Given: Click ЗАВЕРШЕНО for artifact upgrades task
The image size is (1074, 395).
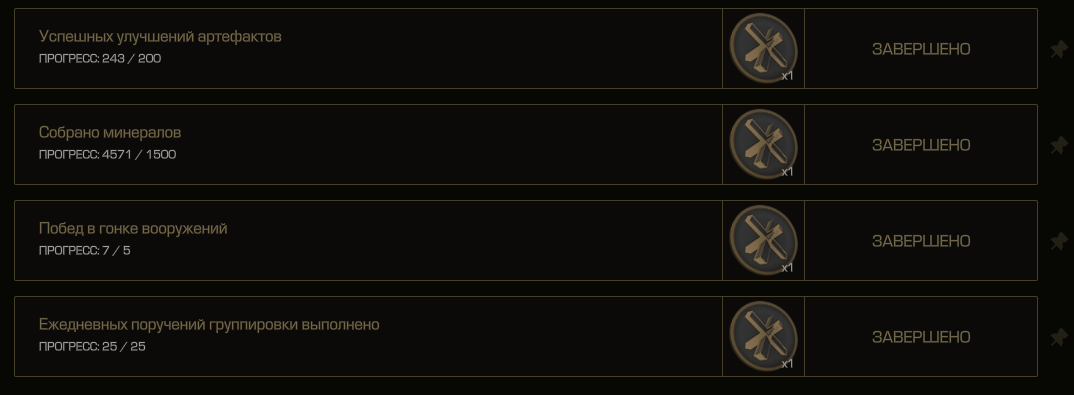Looking at the screenshot, I should pyautogui.click(x=921, y=49).
